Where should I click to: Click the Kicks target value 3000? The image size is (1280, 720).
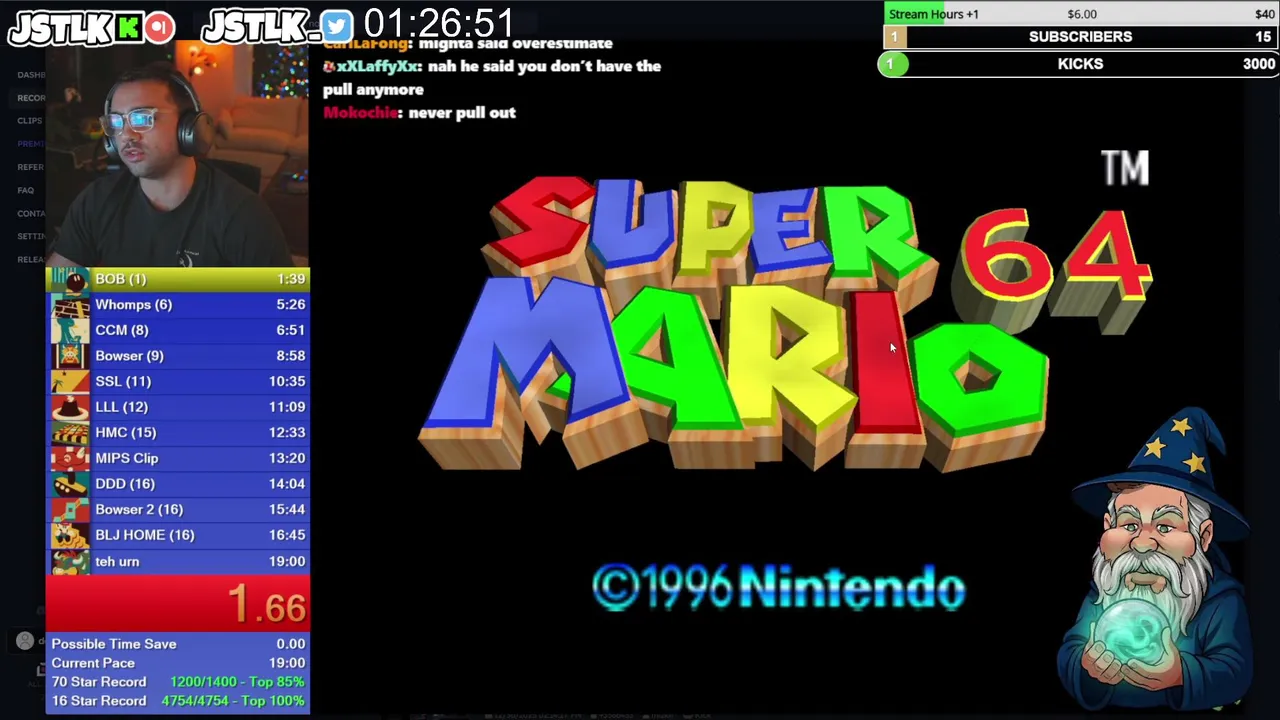tap(1259, 64)
